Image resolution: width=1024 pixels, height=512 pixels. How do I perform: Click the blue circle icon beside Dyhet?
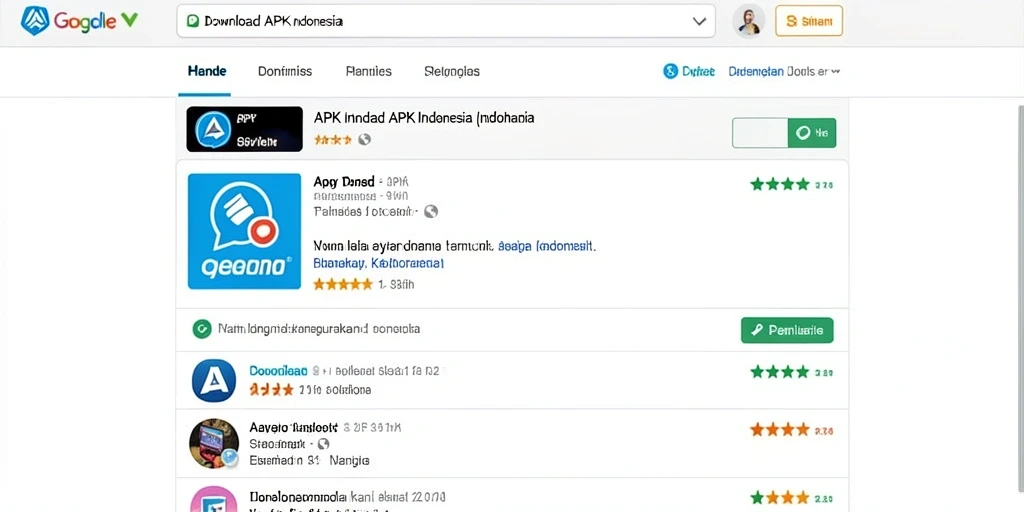pos(670,71)
